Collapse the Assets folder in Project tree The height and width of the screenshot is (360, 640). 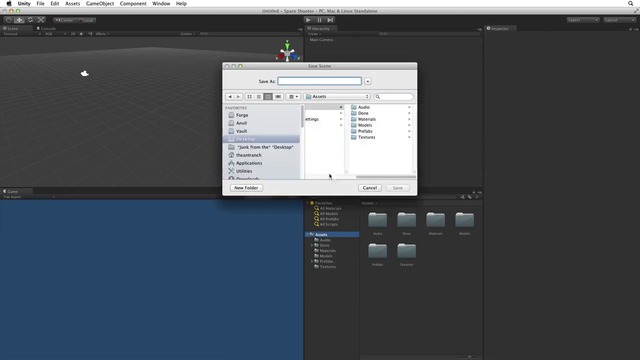(x=307, y=235)
